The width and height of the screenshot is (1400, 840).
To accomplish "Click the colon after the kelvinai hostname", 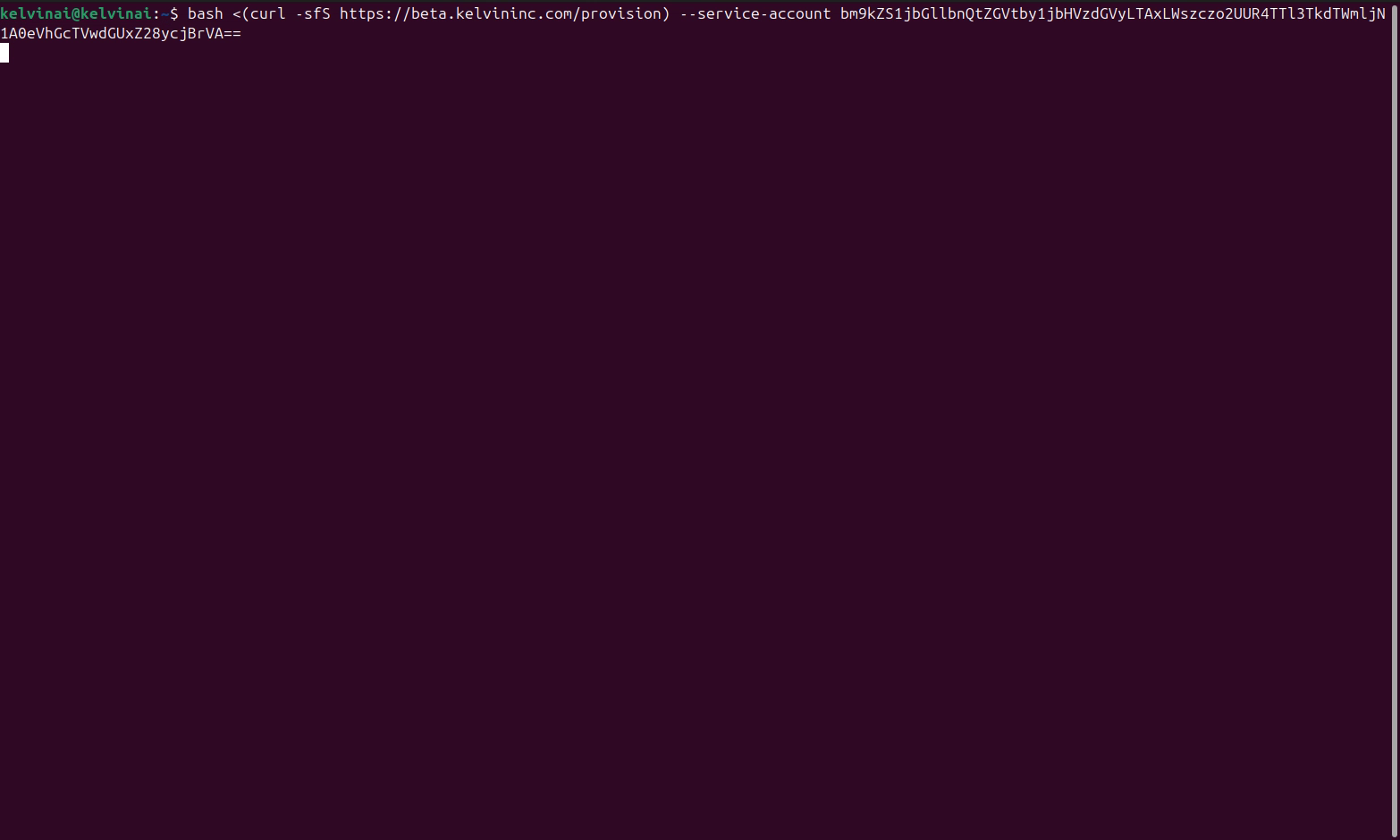I will coord(156,13).
